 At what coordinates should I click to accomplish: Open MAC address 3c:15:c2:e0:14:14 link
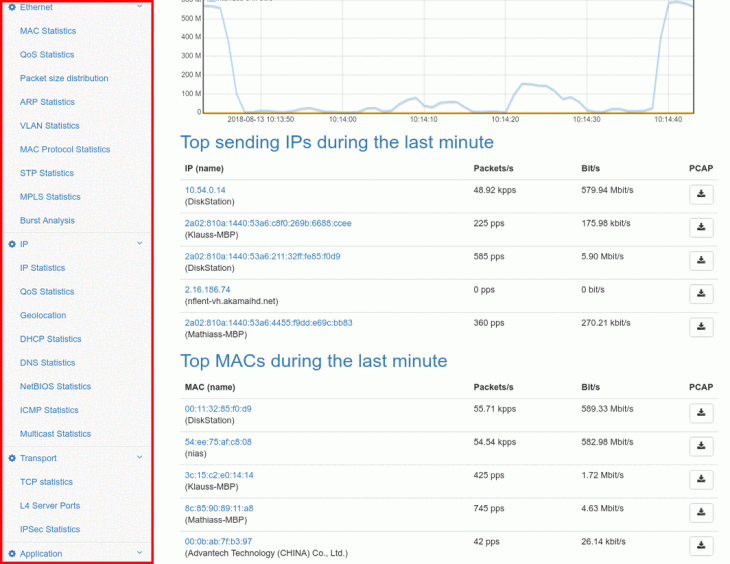tap(218, 475)
